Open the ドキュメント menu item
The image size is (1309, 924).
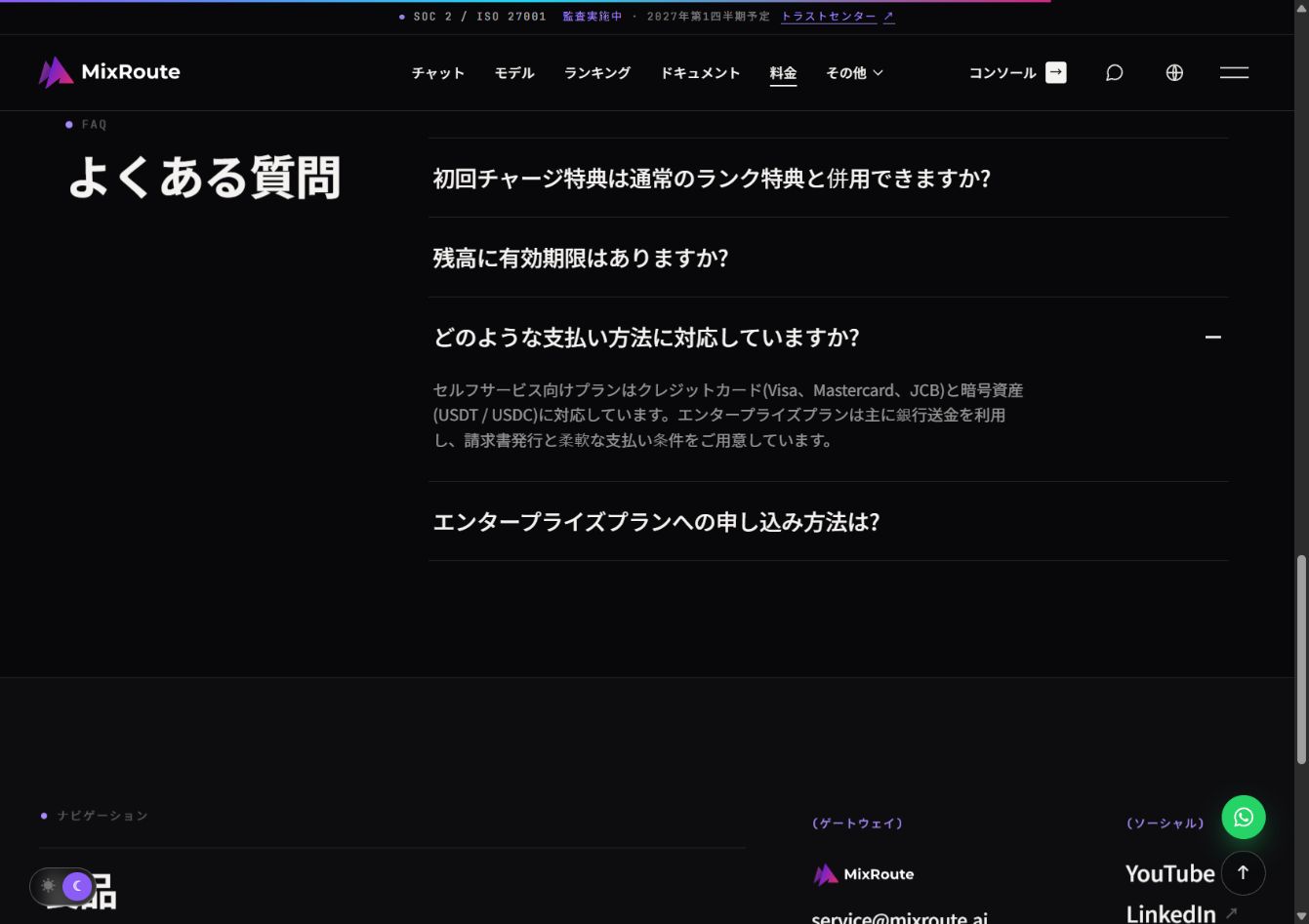(x=700, y=73)
